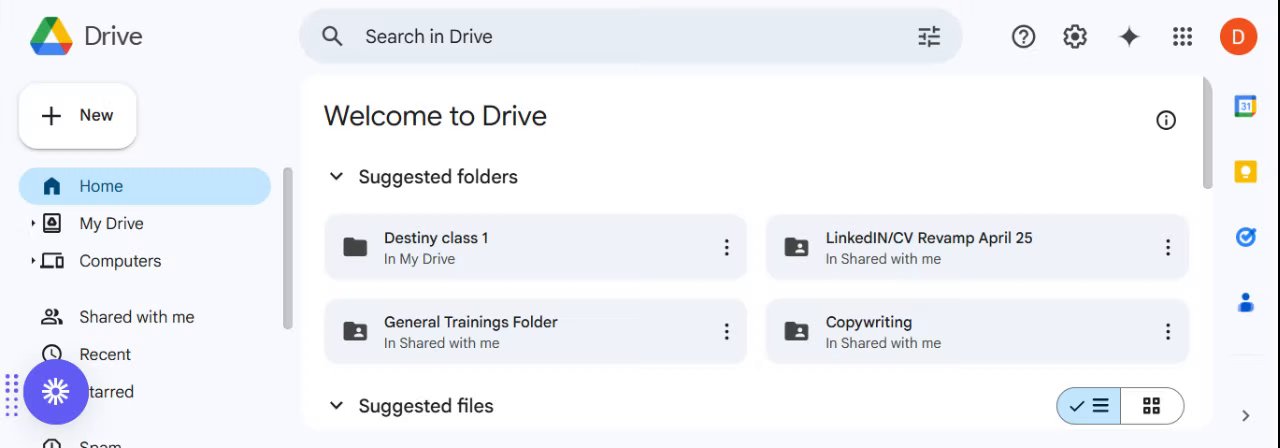This screenshot has height=448, width=1280.
Task: Switch to grid layout view
Action: click(1151, 406)
